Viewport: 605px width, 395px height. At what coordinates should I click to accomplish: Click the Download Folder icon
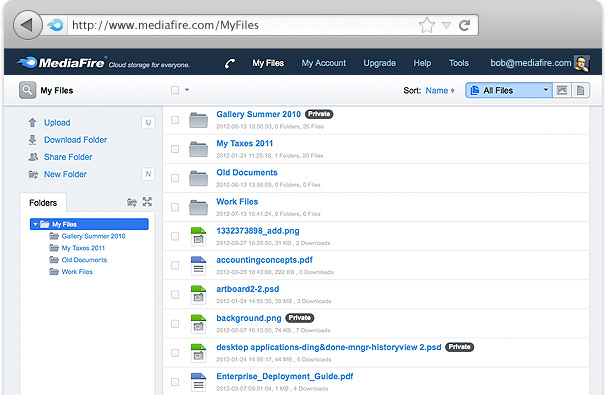tap(32, 140)
